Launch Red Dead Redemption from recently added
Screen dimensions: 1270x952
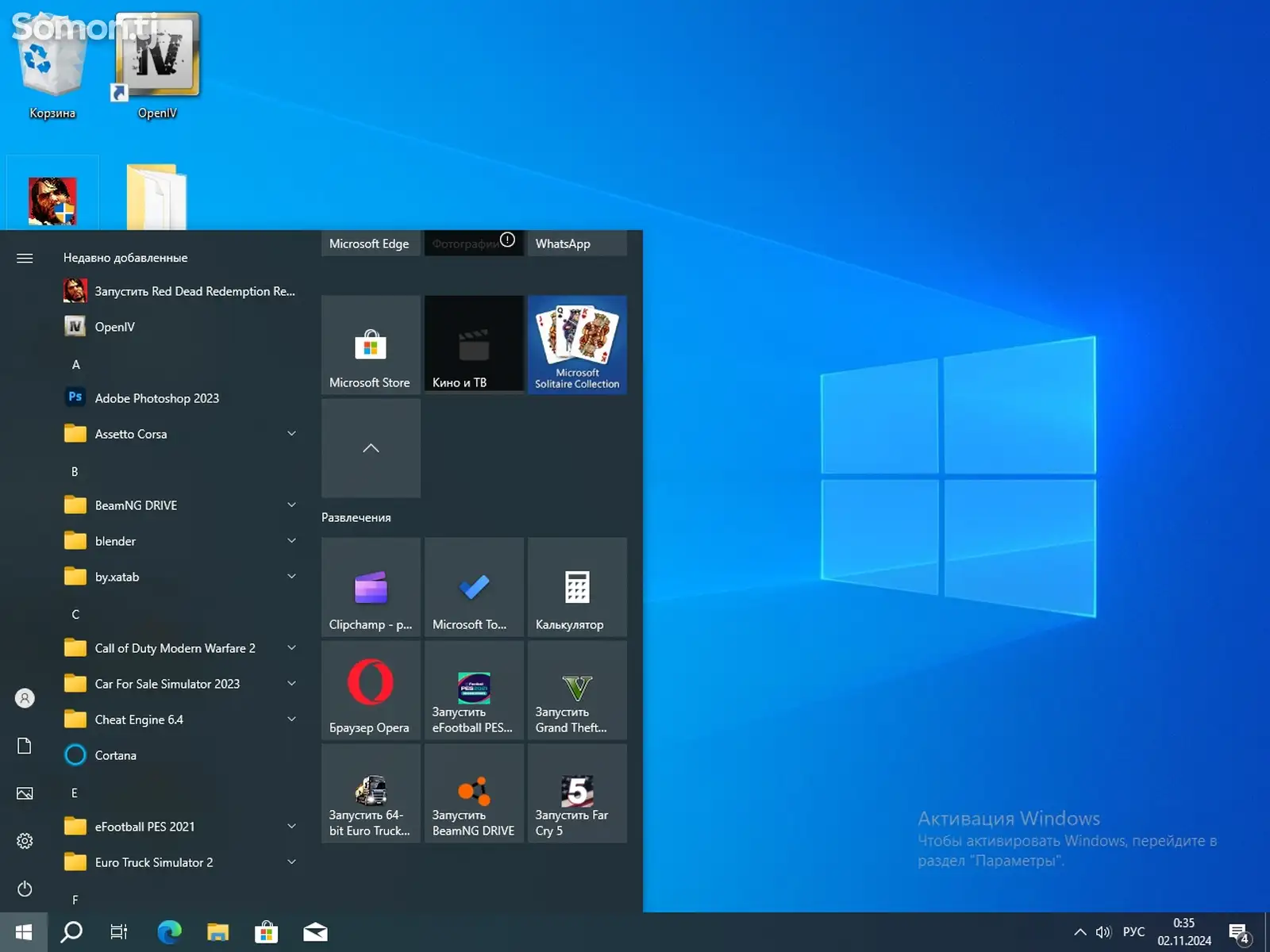tap(181, 291)
